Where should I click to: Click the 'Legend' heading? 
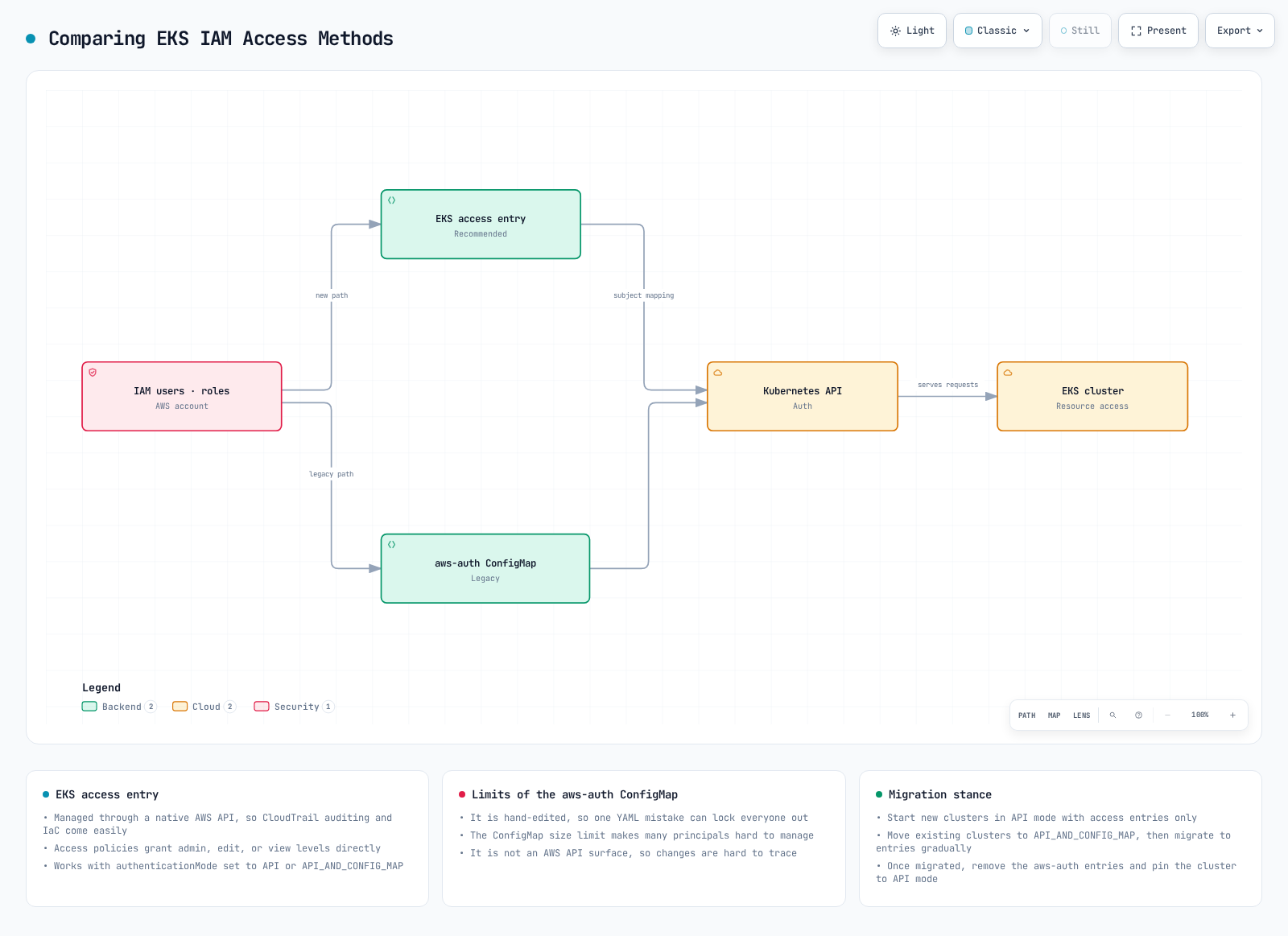tap(101, 688)
